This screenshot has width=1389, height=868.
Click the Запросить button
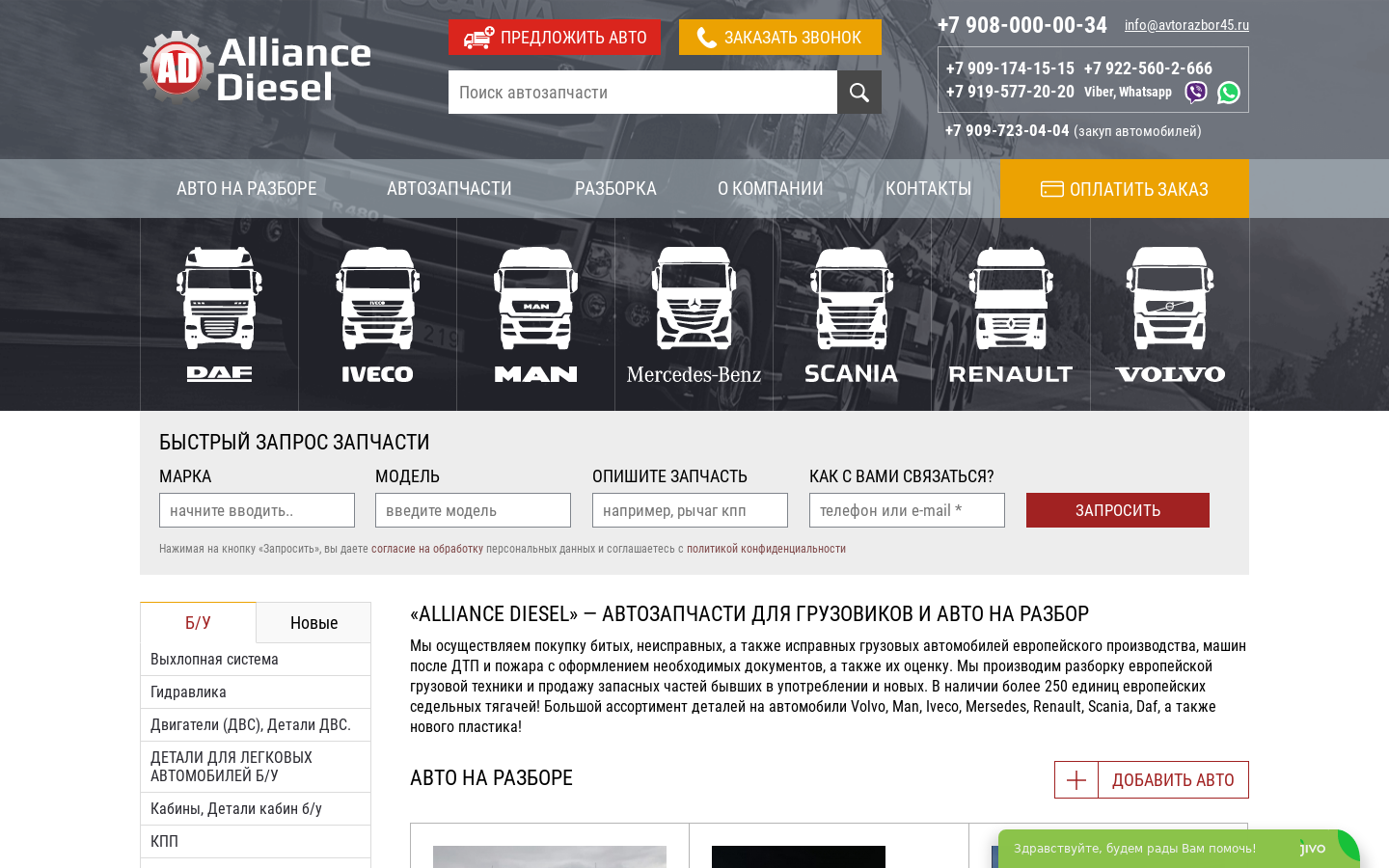[x=1118, y=510]
